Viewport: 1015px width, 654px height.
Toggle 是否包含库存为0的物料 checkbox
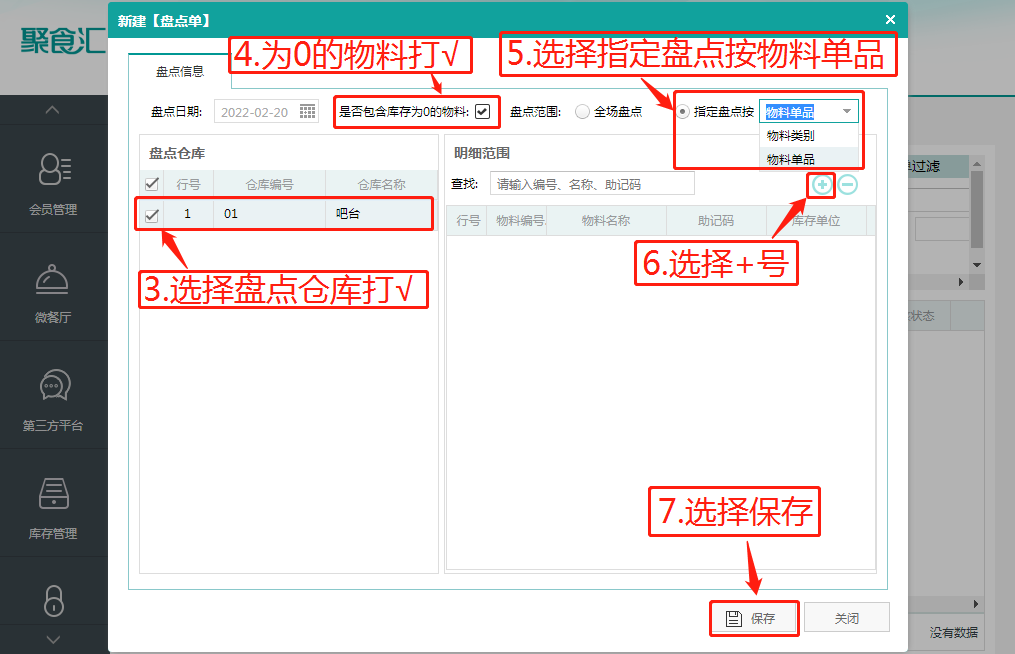point(482,111)
